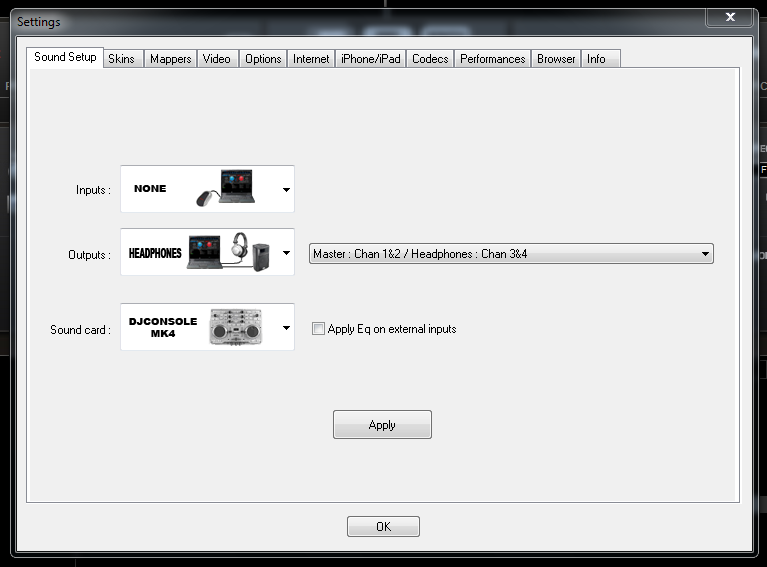Open the Codecs tab
Screen dimensions: 767x567
point(430,59)
